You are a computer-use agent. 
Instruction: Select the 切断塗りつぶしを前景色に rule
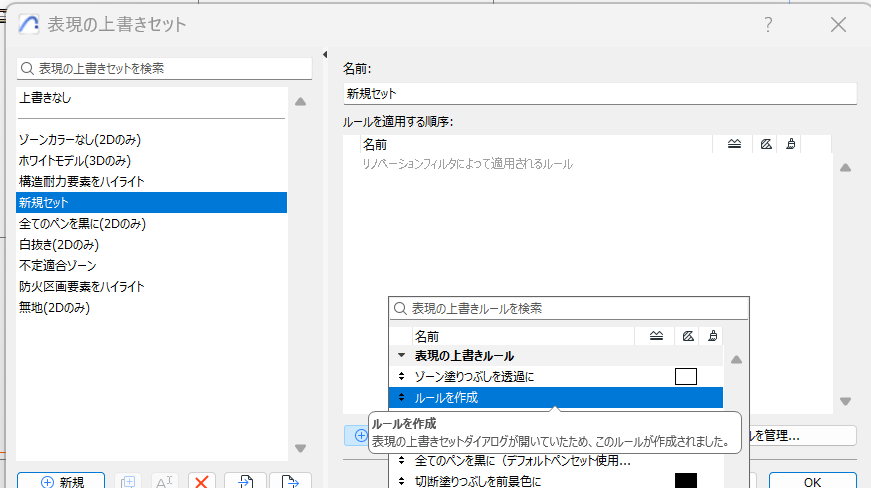tap(478, 481)
